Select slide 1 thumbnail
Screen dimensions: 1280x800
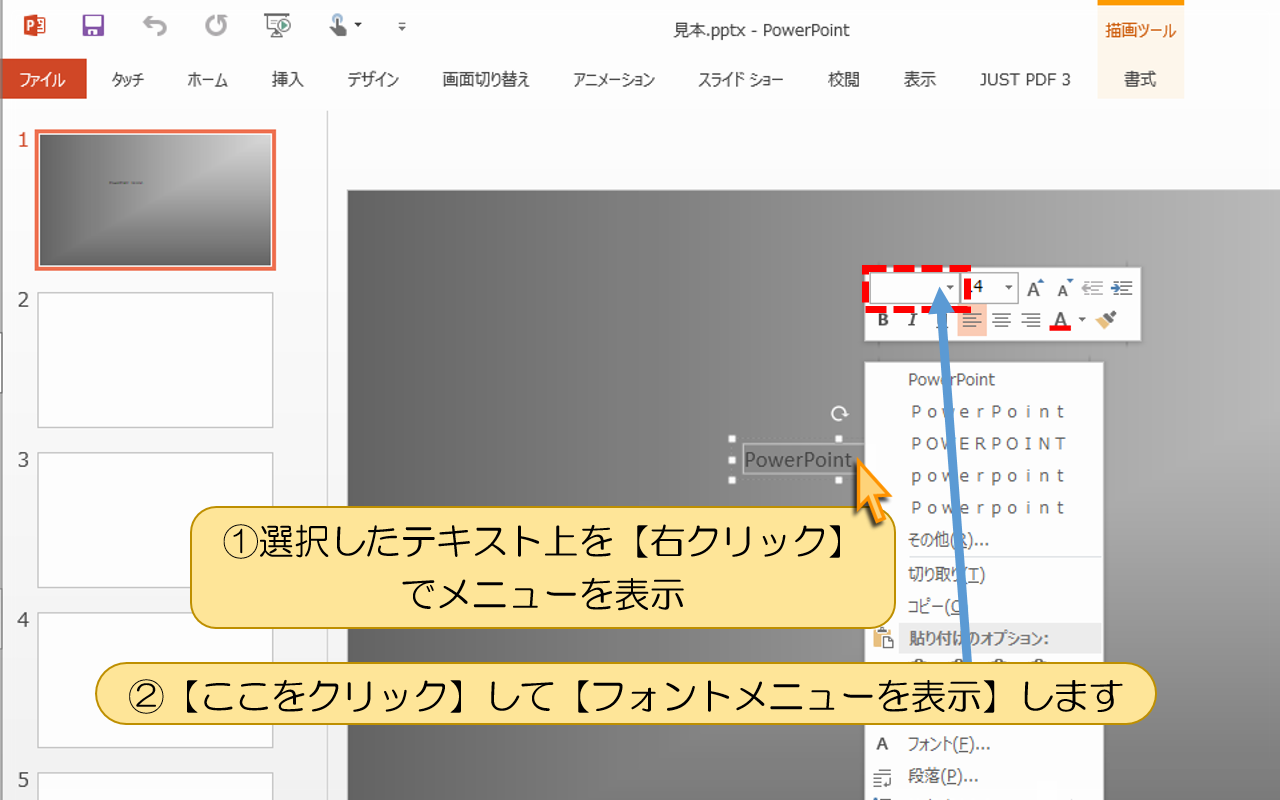pos(155,200)
